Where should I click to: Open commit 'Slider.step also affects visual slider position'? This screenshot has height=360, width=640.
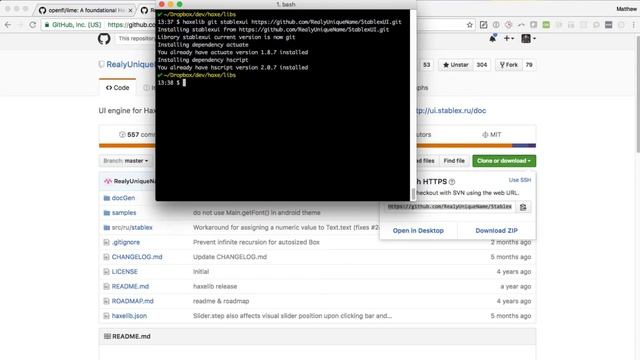(x=292, y=316)
